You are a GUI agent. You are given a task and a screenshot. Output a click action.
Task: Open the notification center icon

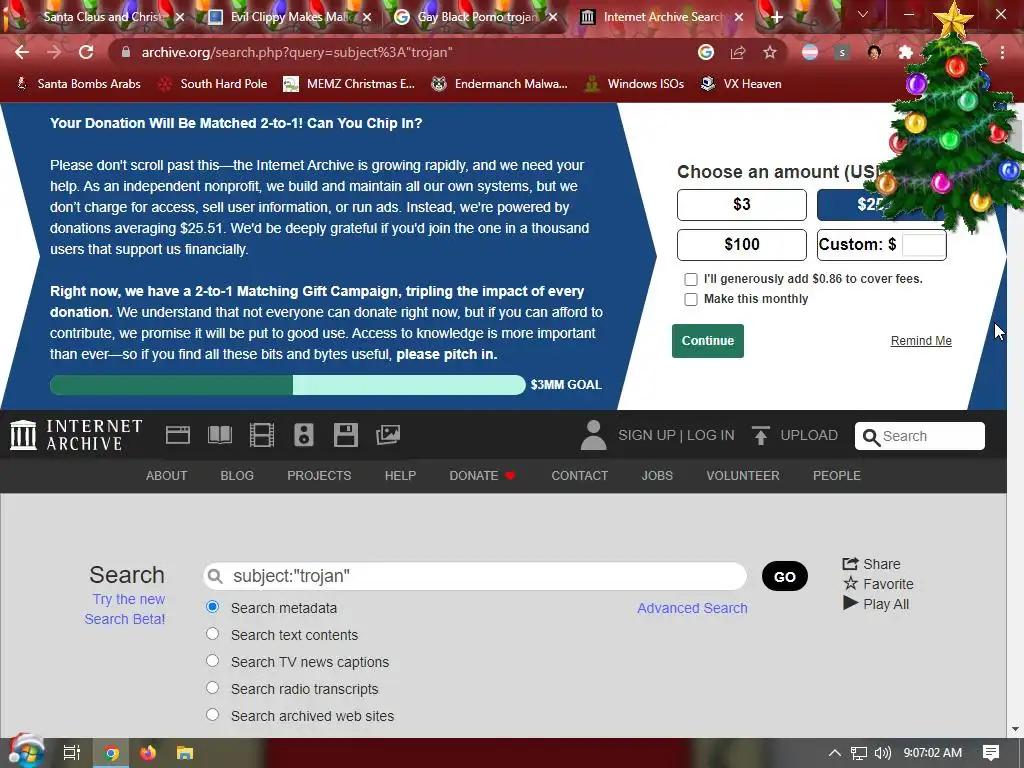point(991,753)
